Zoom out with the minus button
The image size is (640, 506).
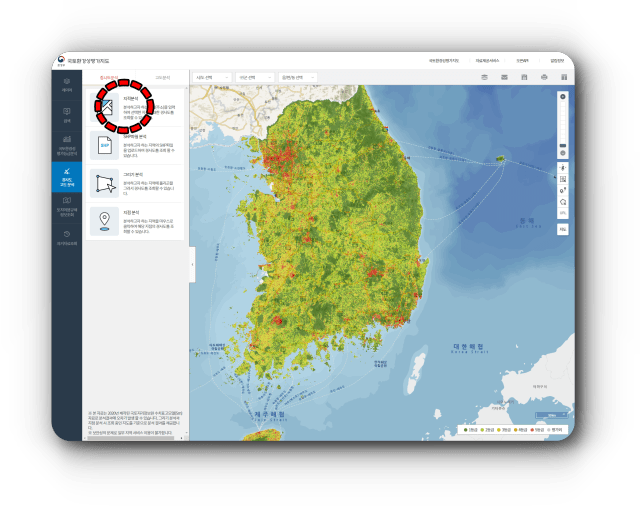point(563,153)
